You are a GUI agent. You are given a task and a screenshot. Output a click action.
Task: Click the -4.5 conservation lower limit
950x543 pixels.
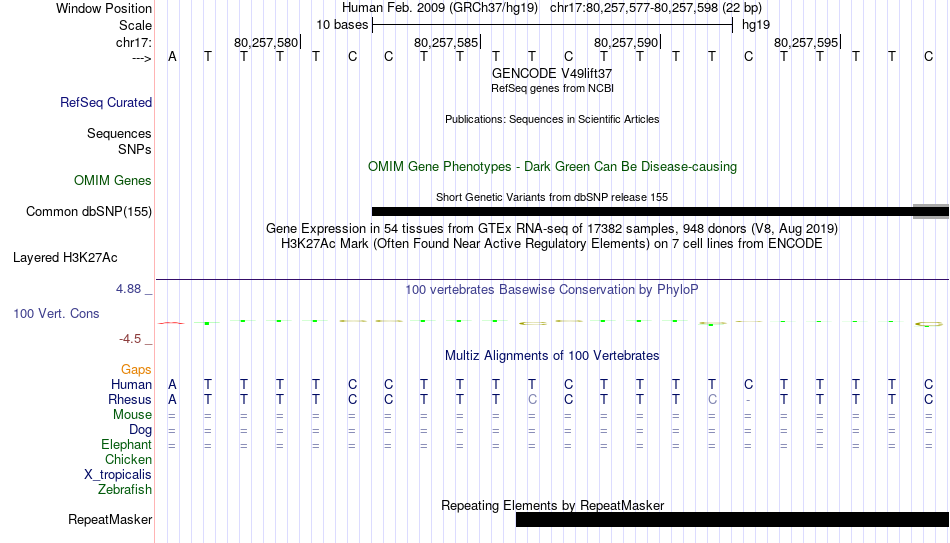[130, 339]
